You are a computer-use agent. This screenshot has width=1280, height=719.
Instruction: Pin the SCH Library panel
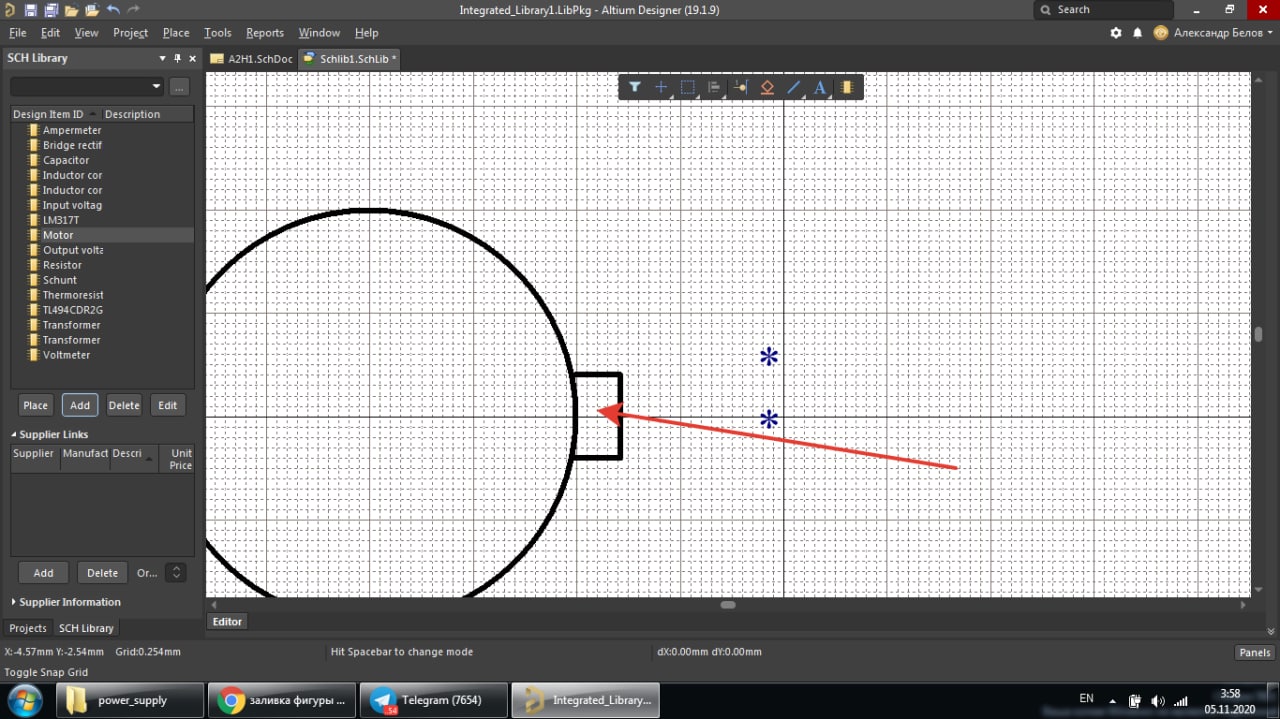(x=177, y=58)
